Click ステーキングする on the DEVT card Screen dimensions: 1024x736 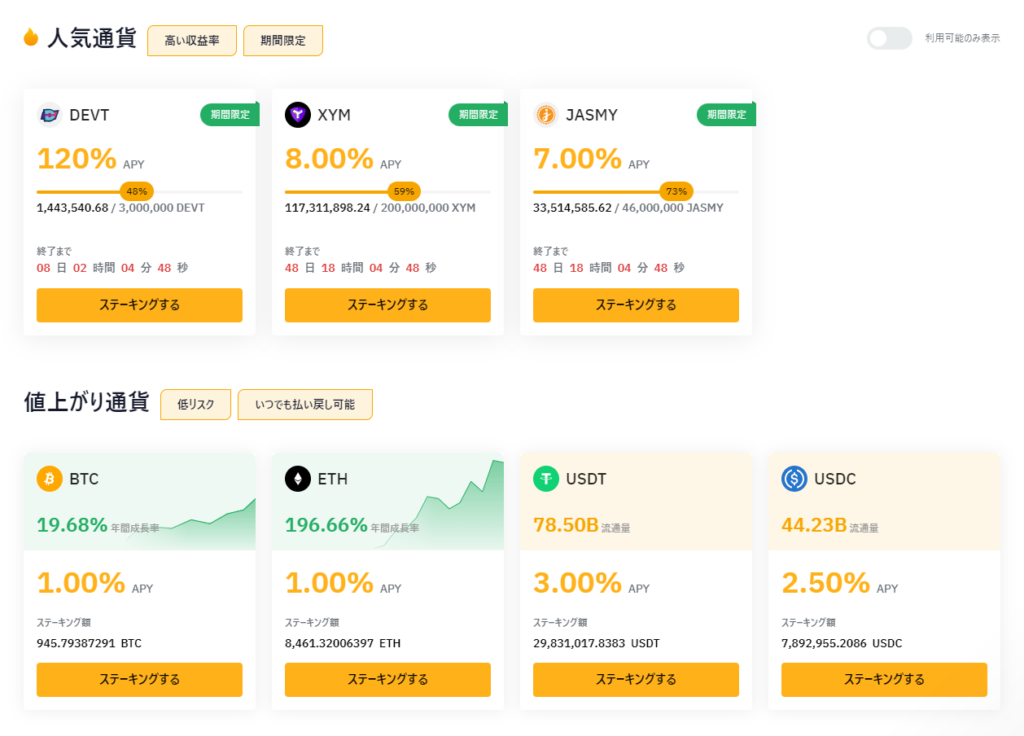pyautogui.click(x=139, y=305)
